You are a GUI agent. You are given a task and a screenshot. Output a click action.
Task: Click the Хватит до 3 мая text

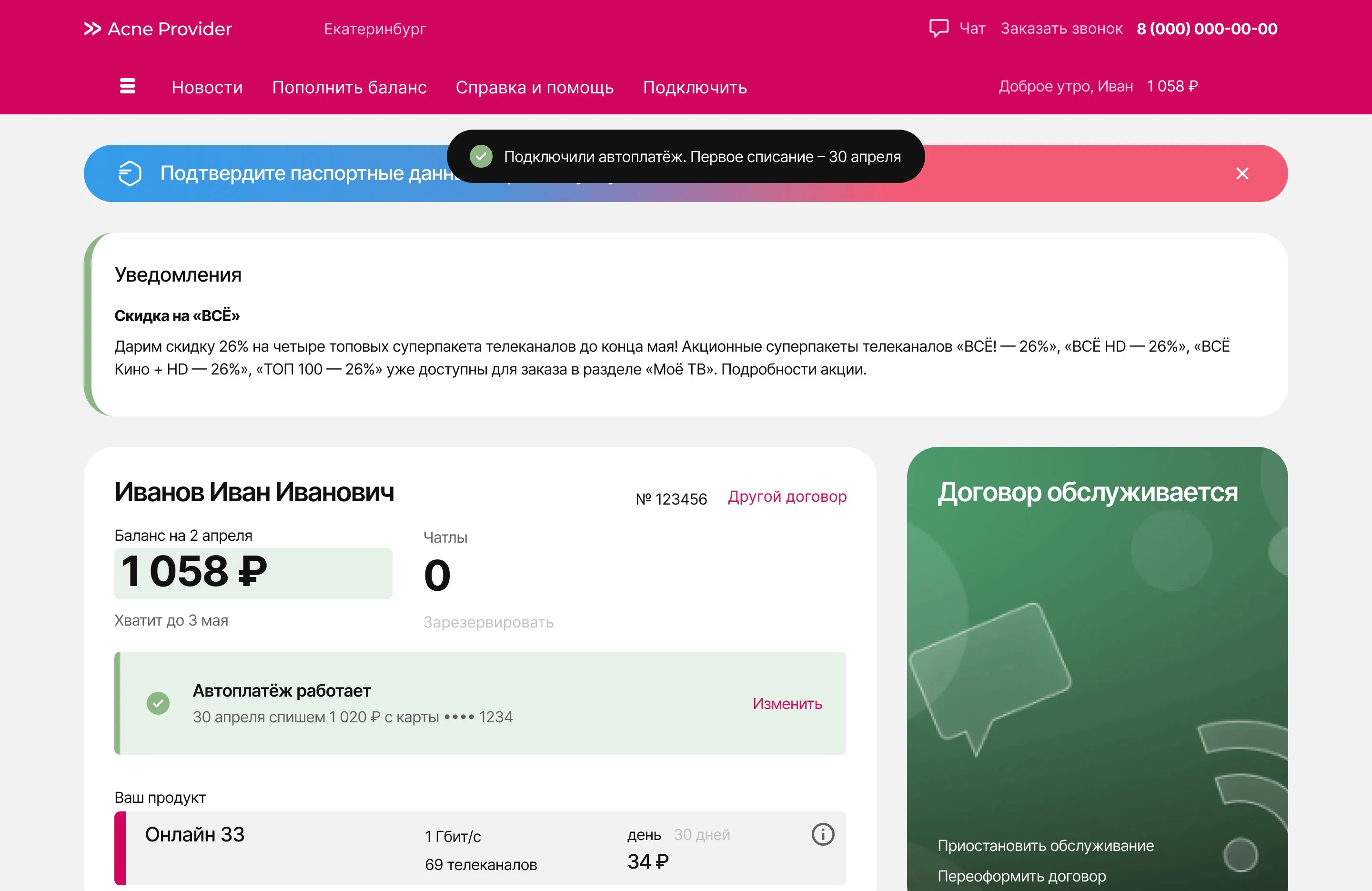[171, 620]
